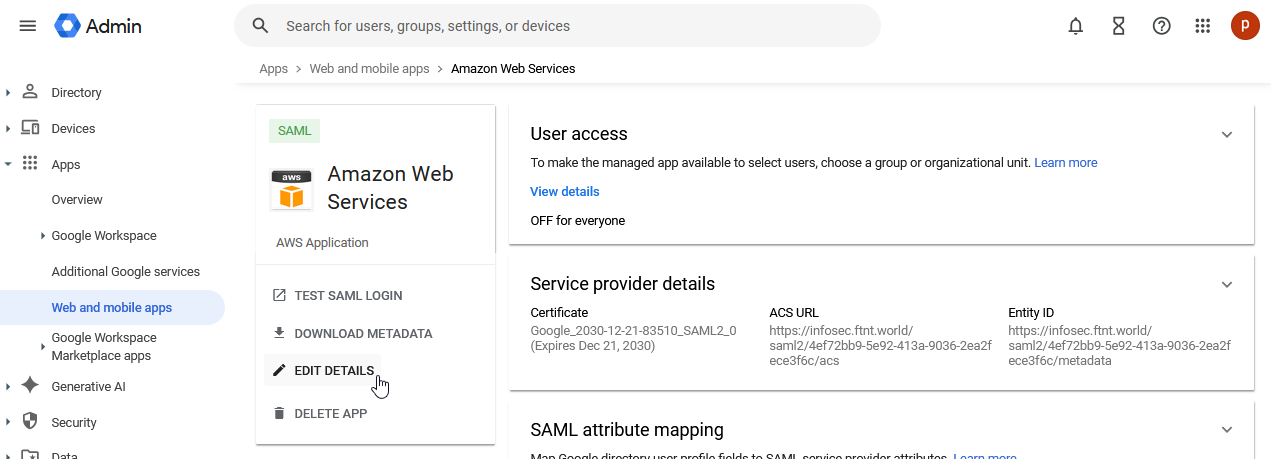This screenshot has height=459, width=1271.
Task: Click the search input field
Action: click(570, 26)
